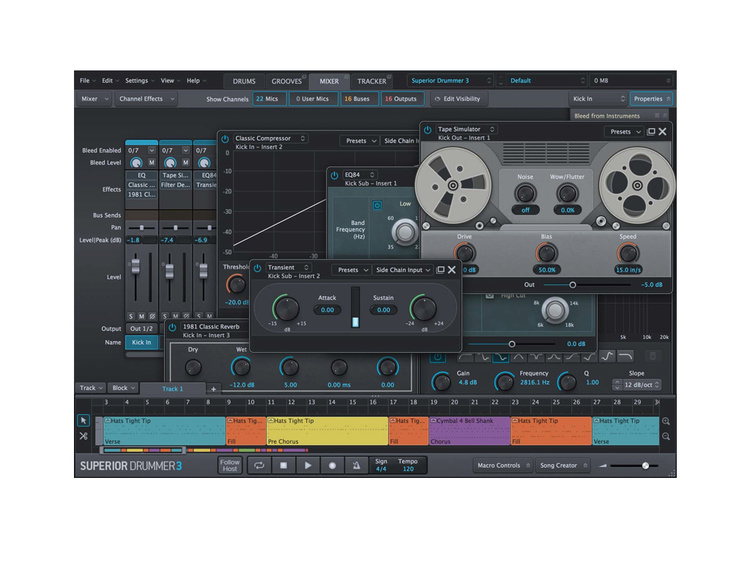This screenshot has width=750, height=563.
Task: Switch to the TRACKER tab
Action: point(372,81)
